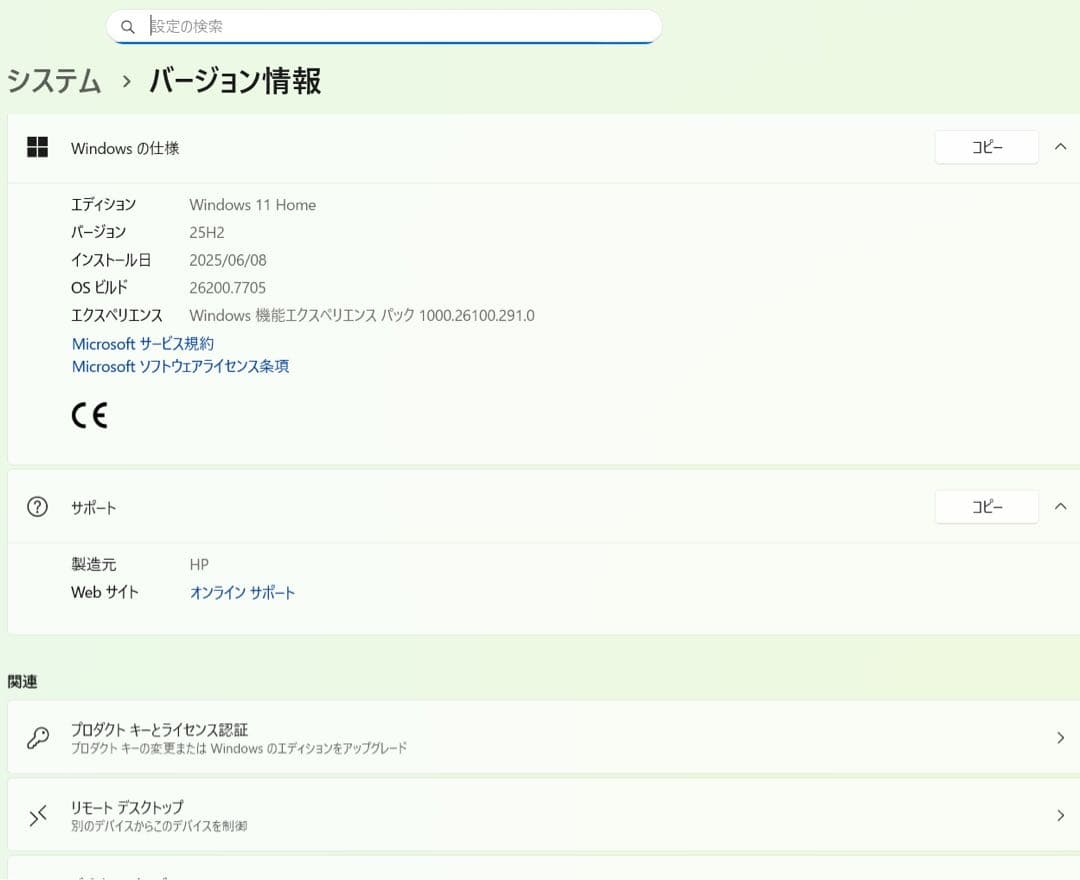Click the remote desktop icon in the 関連 list
The image size is (1080, 880).
(38, 815)
